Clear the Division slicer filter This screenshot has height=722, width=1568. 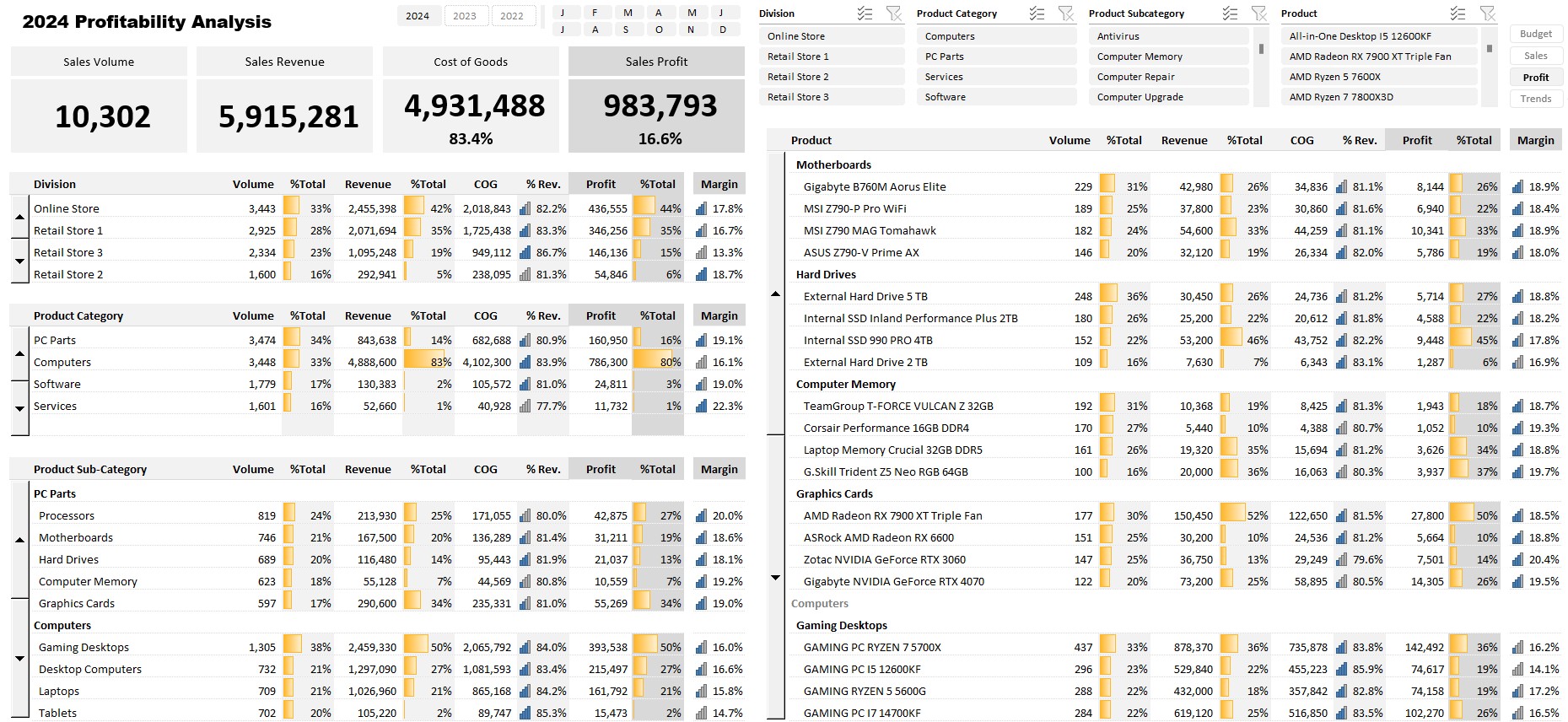click(893, 13)
